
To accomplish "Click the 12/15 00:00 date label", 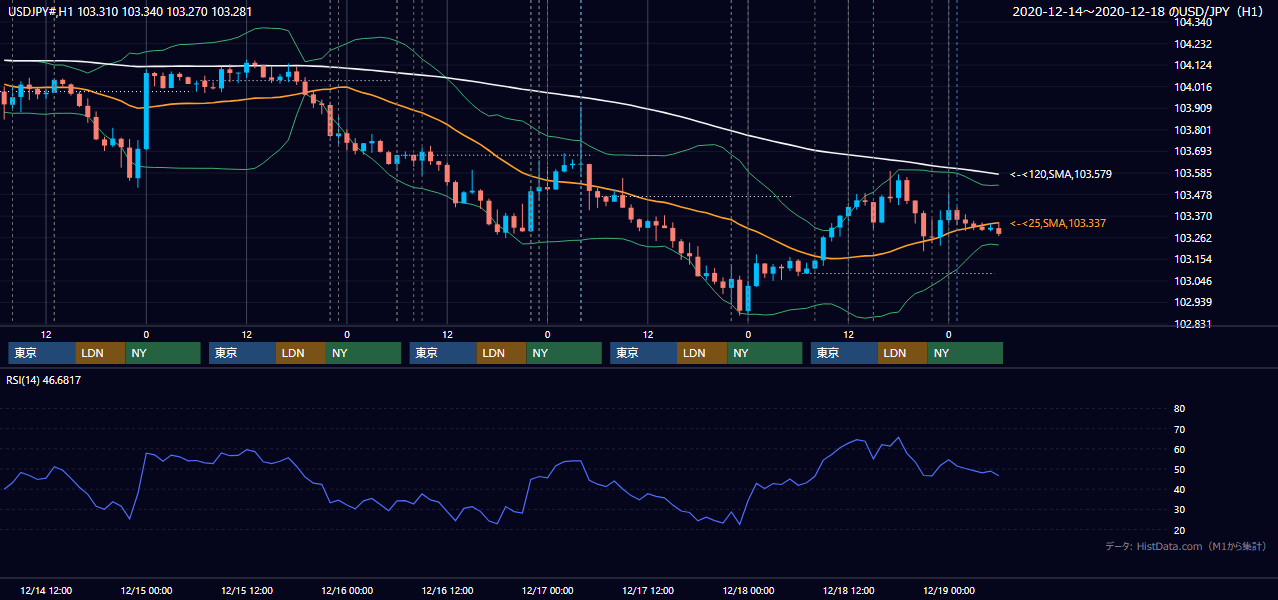I will point(146,590).
